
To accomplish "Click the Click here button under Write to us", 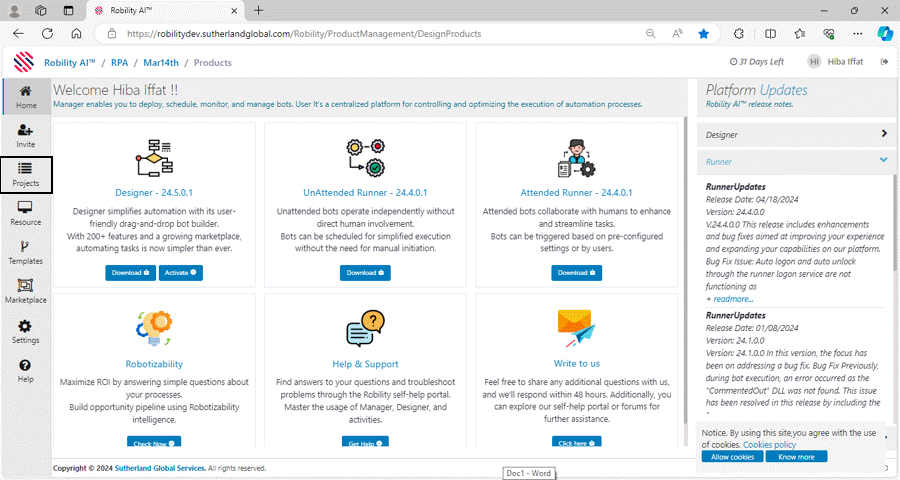I will (x=576, y=442).
